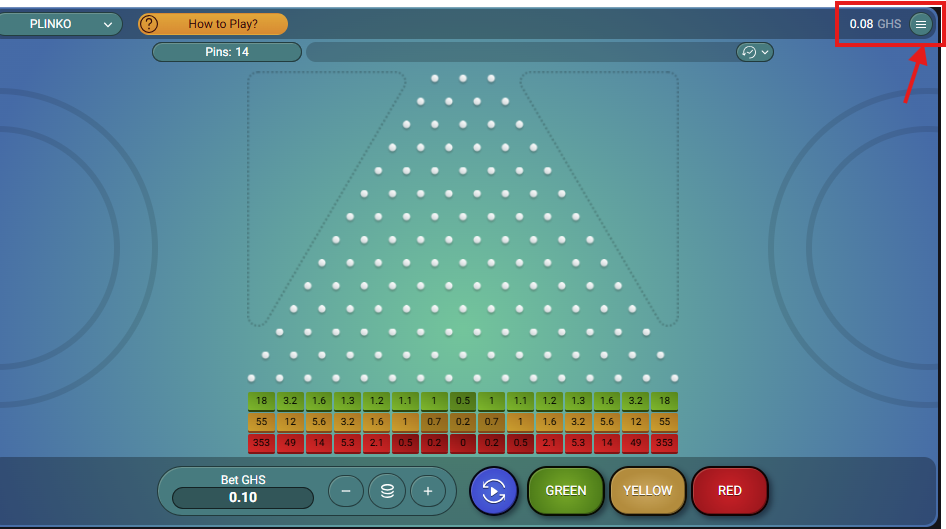Click the Bet GHS amount field
Image resolution: width=946 pixels, height=529 pixels.
[243, 497]
